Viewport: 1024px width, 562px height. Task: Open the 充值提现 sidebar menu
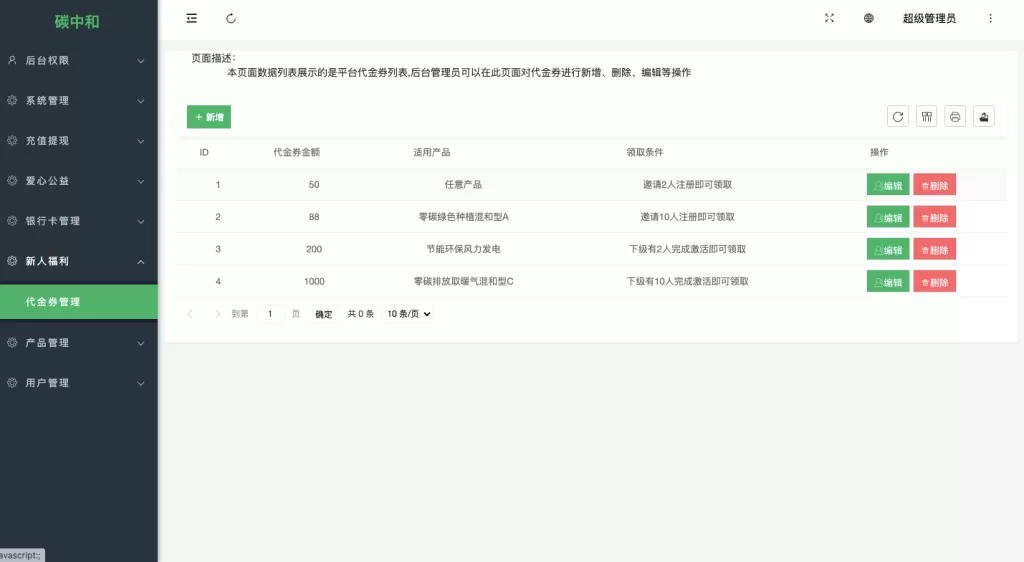point(78,140)
